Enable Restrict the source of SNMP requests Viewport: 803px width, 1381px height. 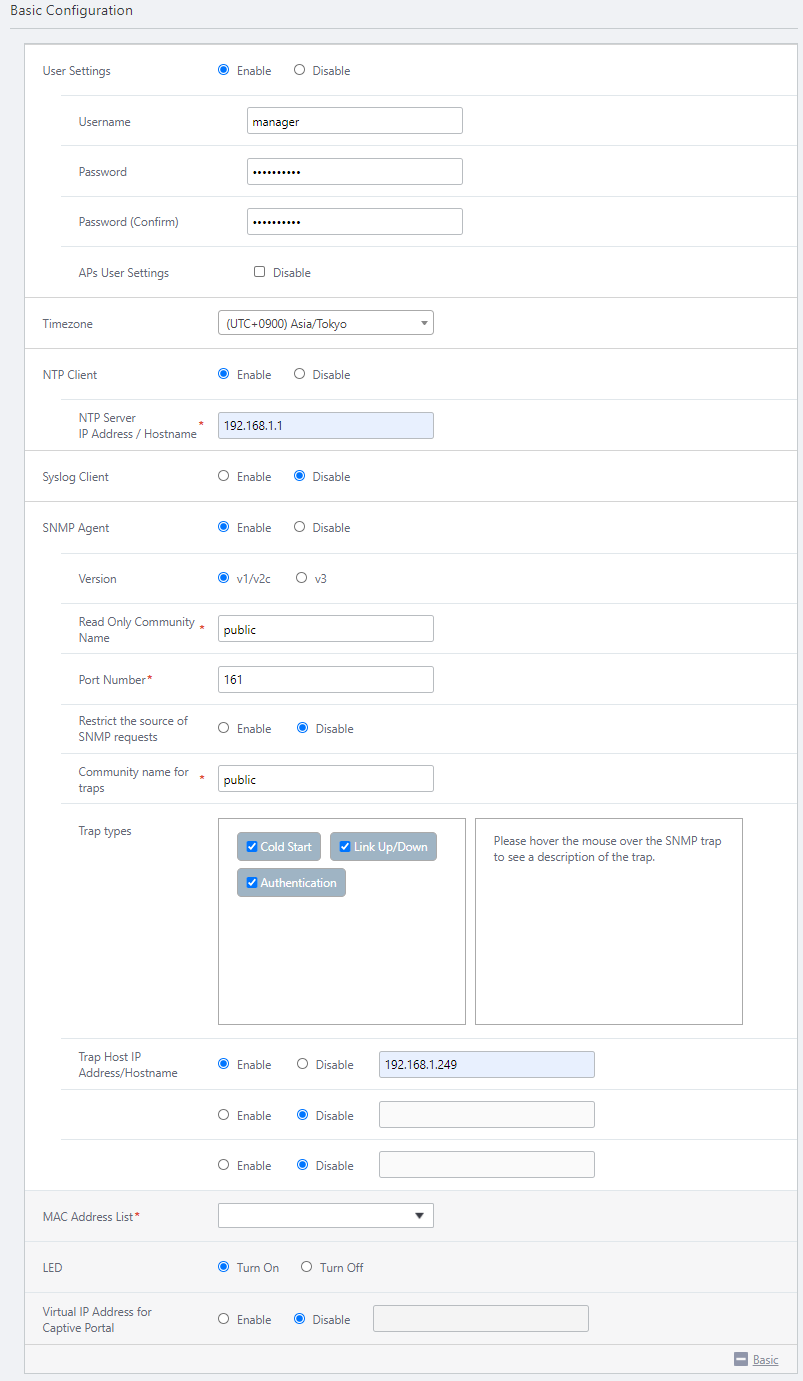coord(224,729)
